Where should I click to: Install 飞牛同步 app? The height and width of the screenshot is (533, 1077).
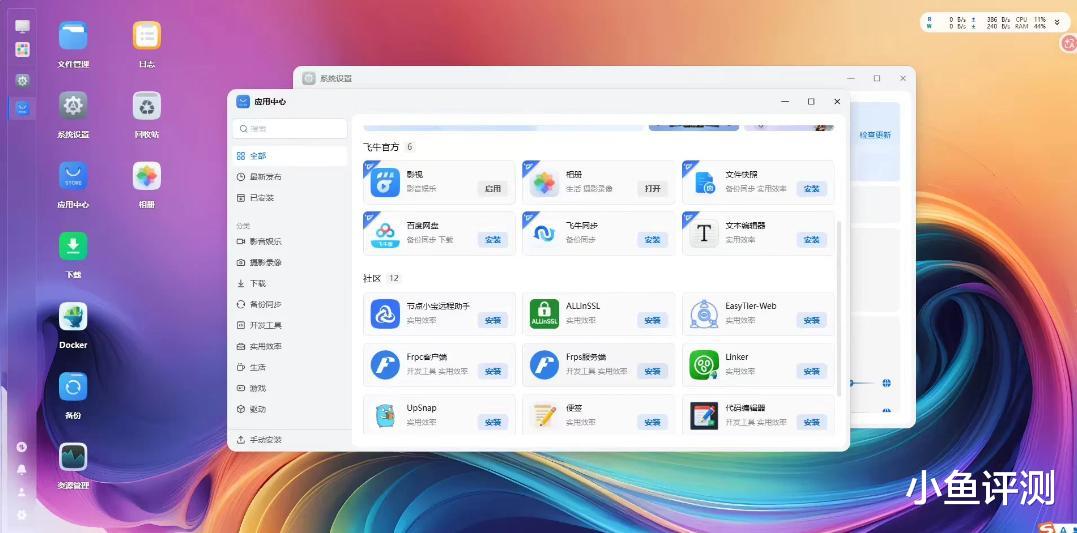click(x=652, y=240)
